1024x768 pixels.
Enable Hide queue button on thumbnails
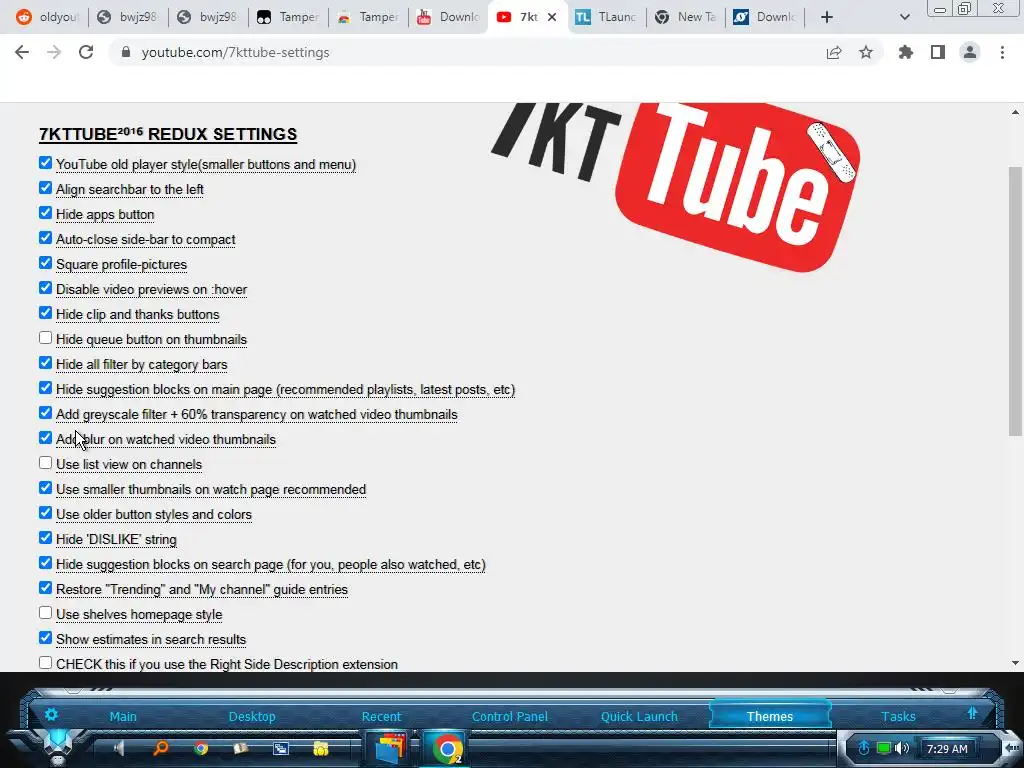pyautogui.click(x=45, y=338)
